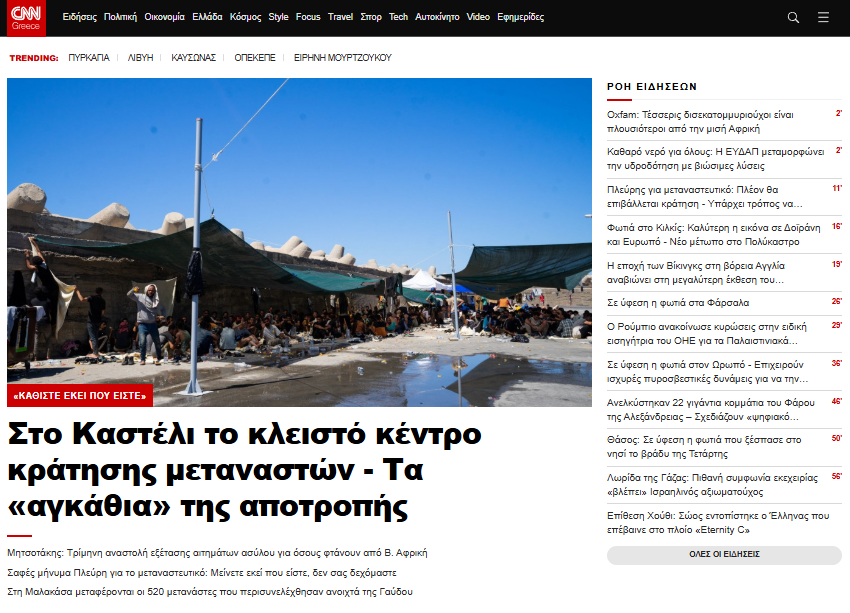
Task: Select the ΠΥΡΚΑΓΙΑ trending topic
Action: (89, 57)
